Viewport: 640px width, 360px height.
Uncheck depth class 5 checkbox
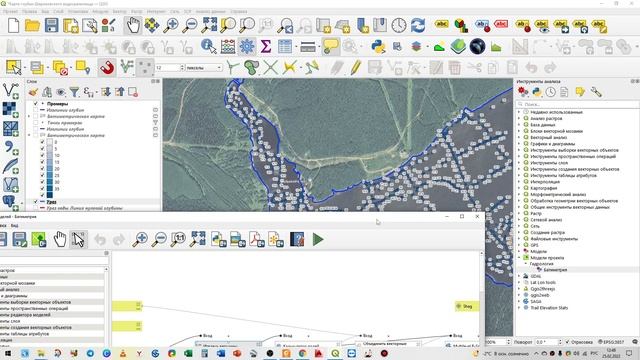(x=42, y=149)
